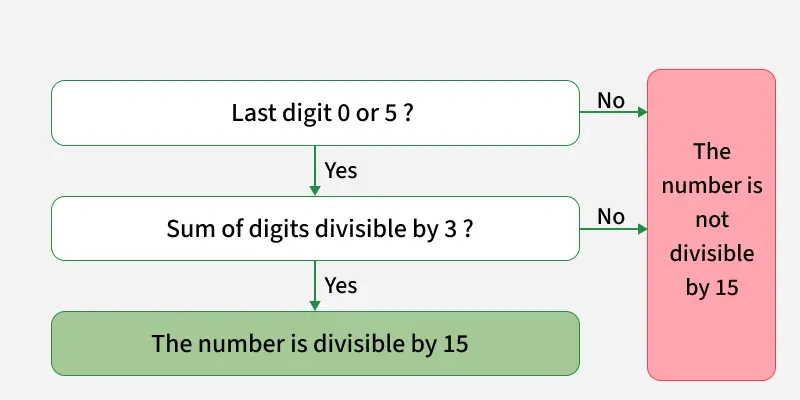This screenshot has width=800, height=400.
Task: Click the 'No' label beside Sum of digits box
Action: [x=612, y=216]
